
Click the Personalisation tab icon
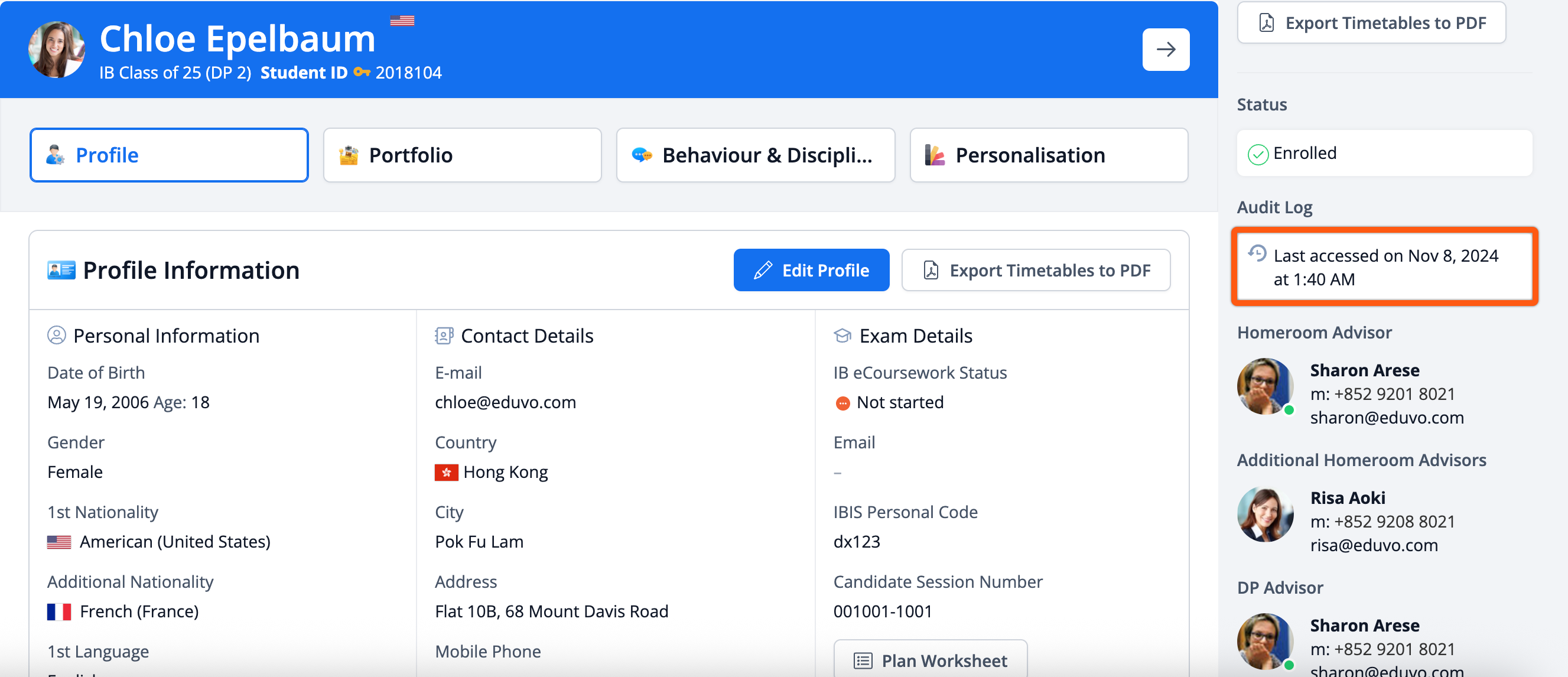[935, 155]
